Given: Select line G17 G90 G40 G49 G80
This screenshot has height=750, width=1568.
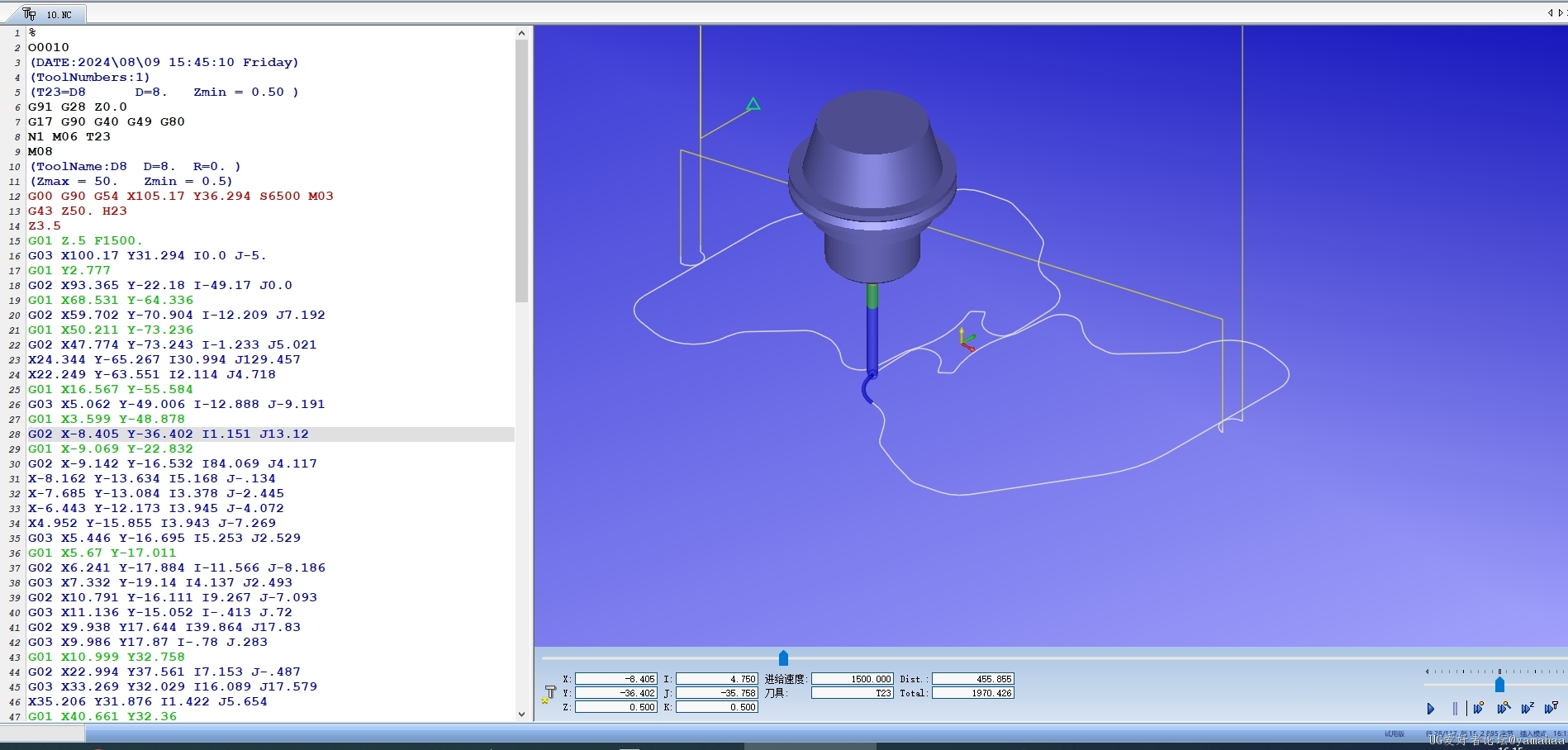Looking at the screenshot, I should pos(107,121).
